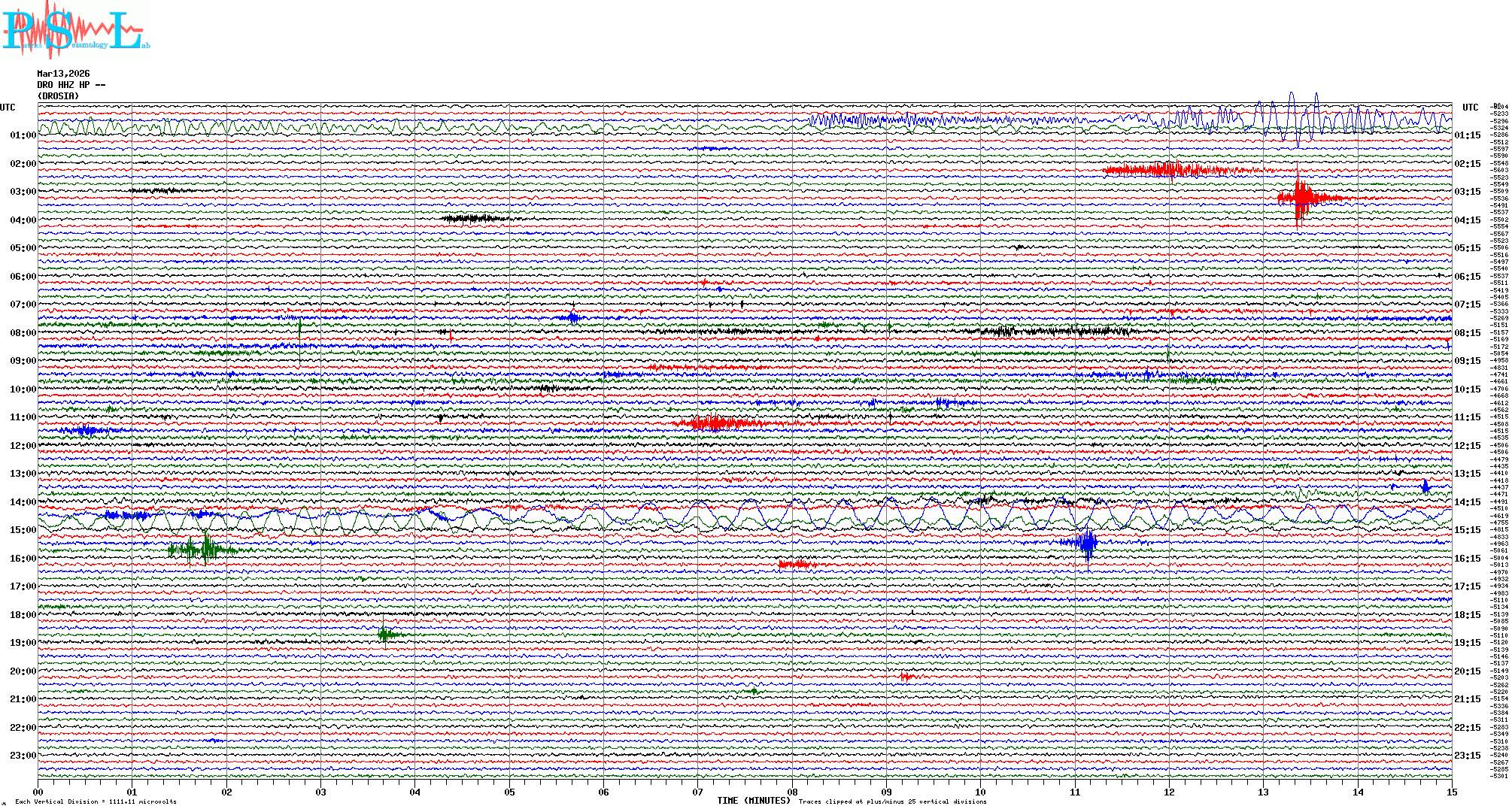The image size is (1512, 812).
Task: Click minute 15 on bottom time axis
Action: (1451, 792)
